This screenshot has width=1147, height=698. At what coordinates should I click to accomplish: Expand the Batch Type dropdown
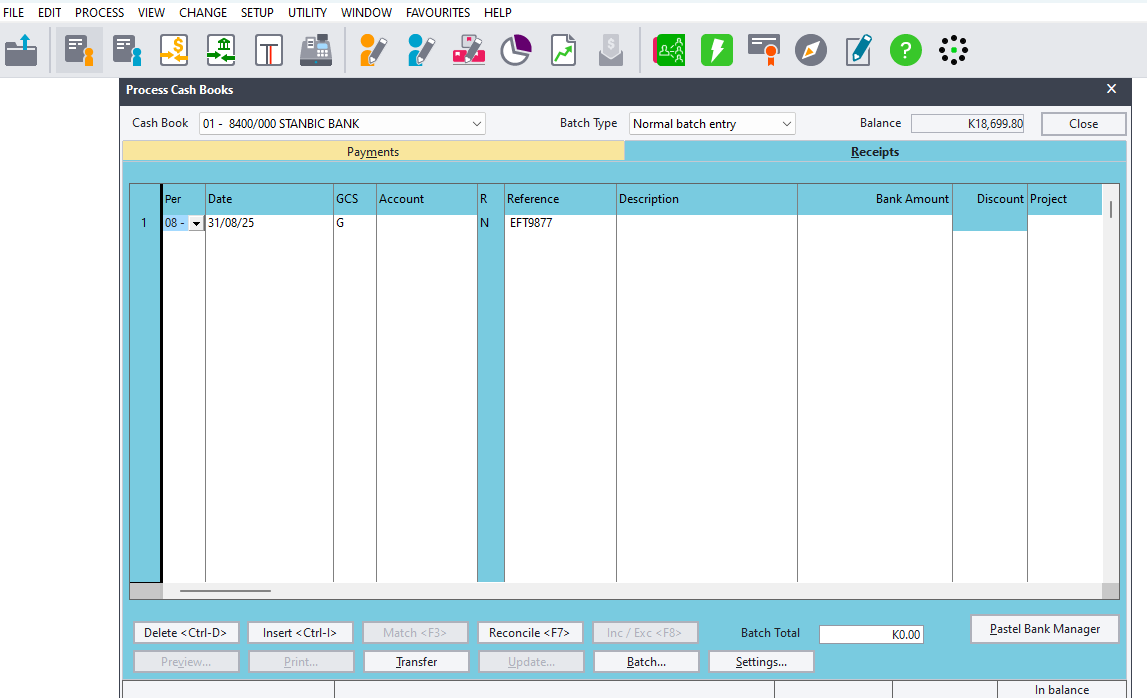(786, 124)
